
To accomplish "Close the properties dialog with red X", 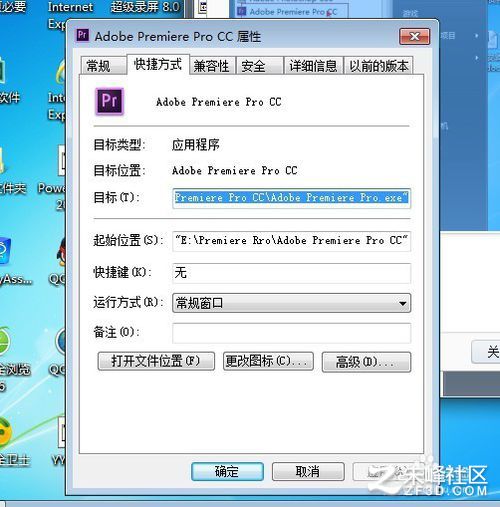I will pos(414,36).
